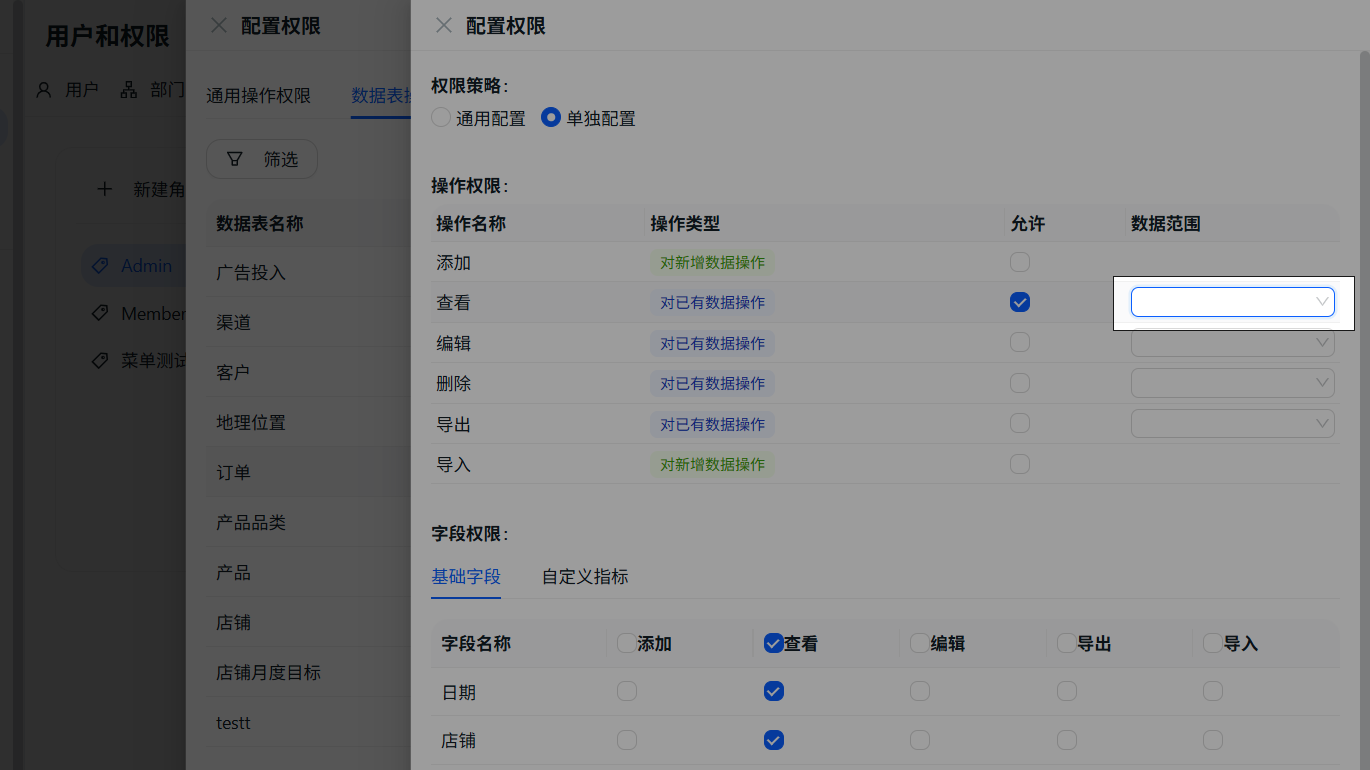Screen dimensions: 1370x770
Task: Close the front 配置权限 panel
Action: (x=444, y=26)
